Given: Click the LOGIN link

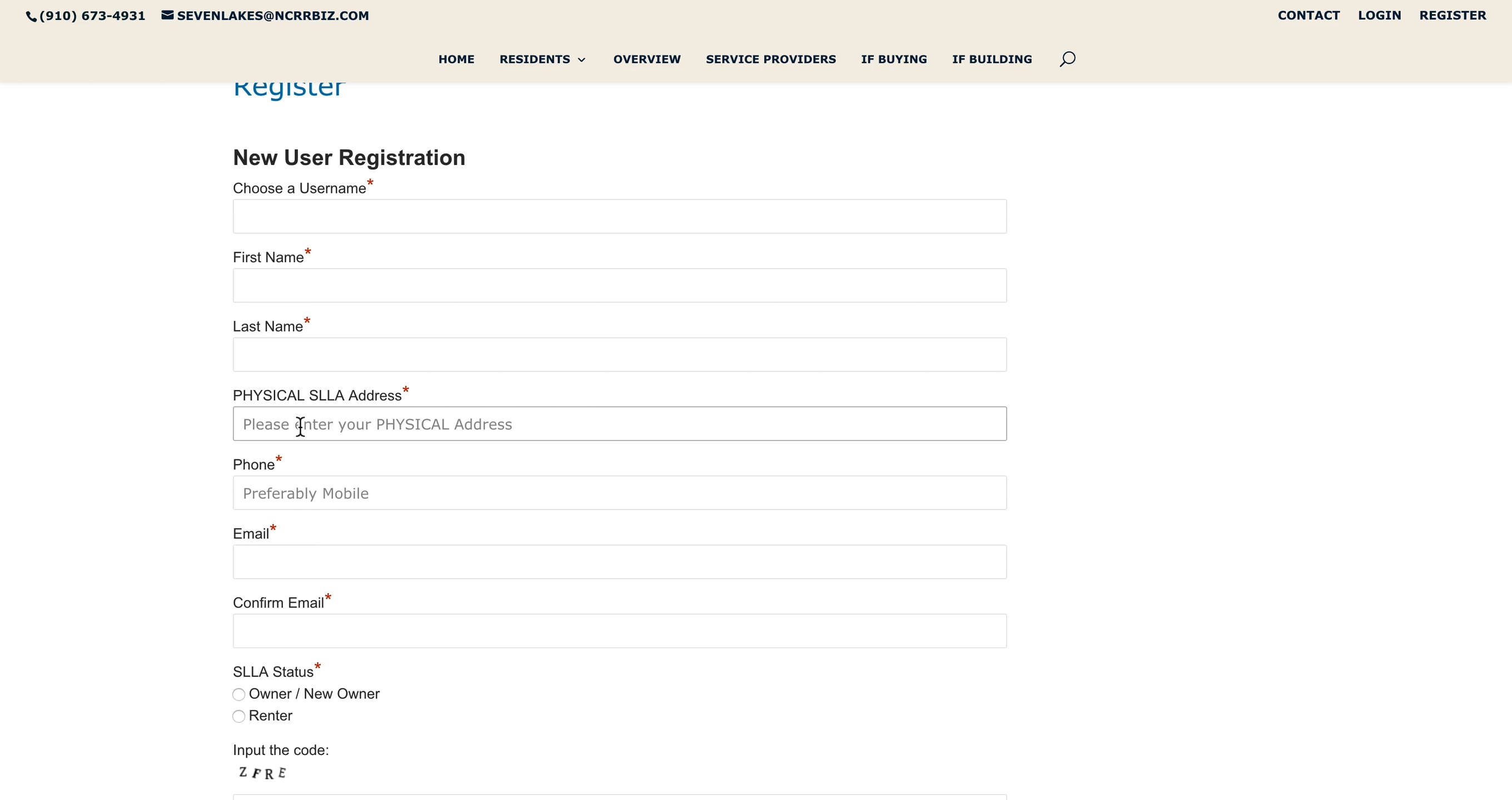Looking at the screenshot, I should pos(1379,15).
